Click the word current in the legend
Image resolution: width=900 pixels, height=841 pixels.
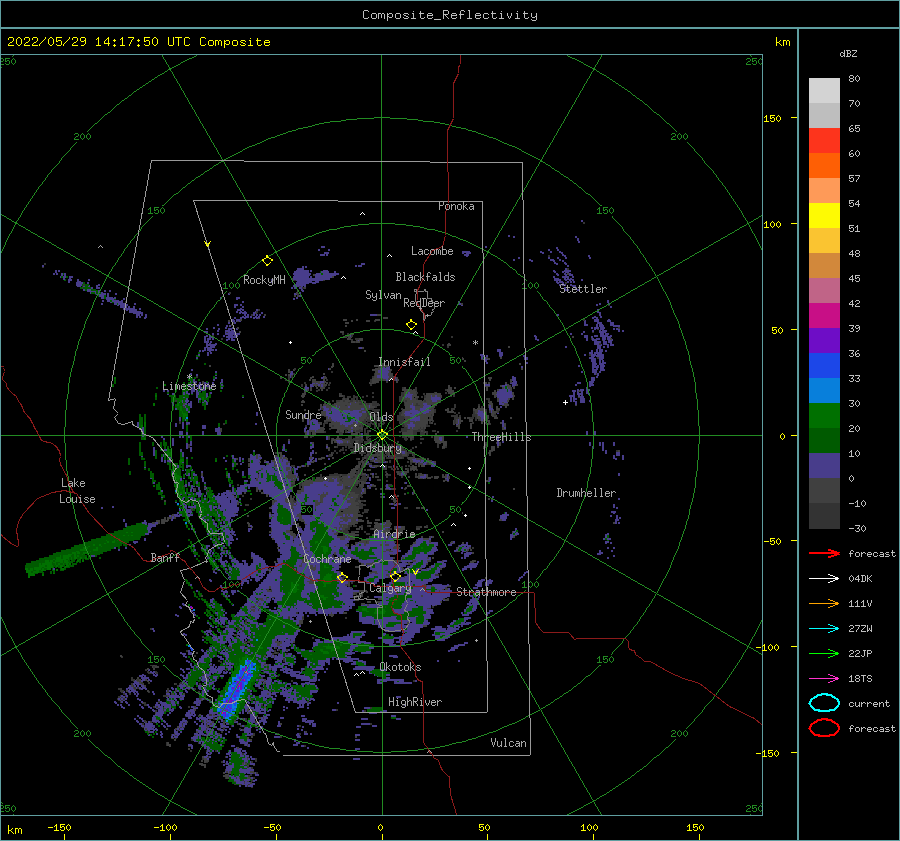click(869, 703)
